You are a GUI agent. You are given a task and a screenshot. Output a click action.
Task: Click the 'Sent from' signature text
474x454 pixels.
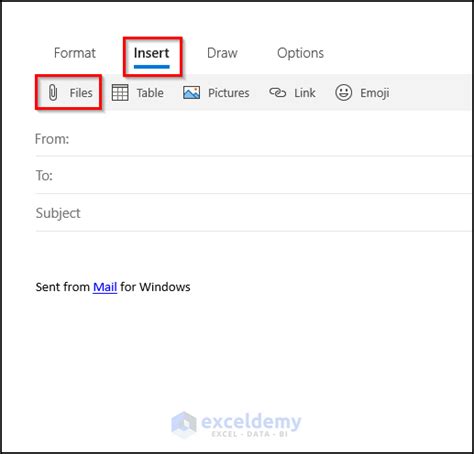pyautogui.click(x=63, y=287)
